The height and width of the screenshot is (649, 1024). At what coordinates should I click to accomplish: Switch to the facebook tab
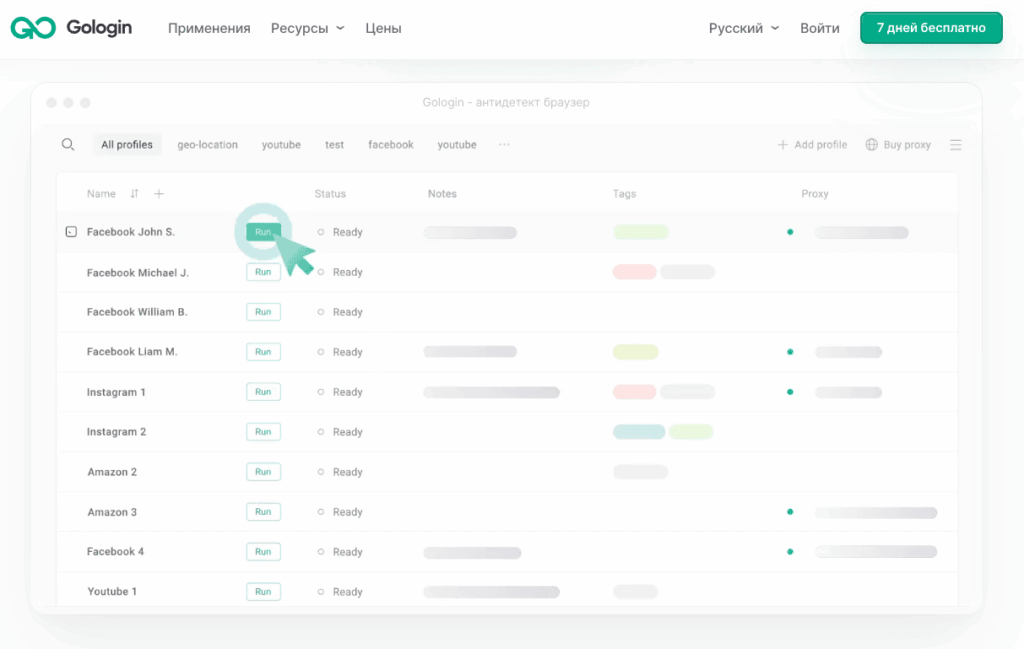pyautogui.click(x=391, y=144)
